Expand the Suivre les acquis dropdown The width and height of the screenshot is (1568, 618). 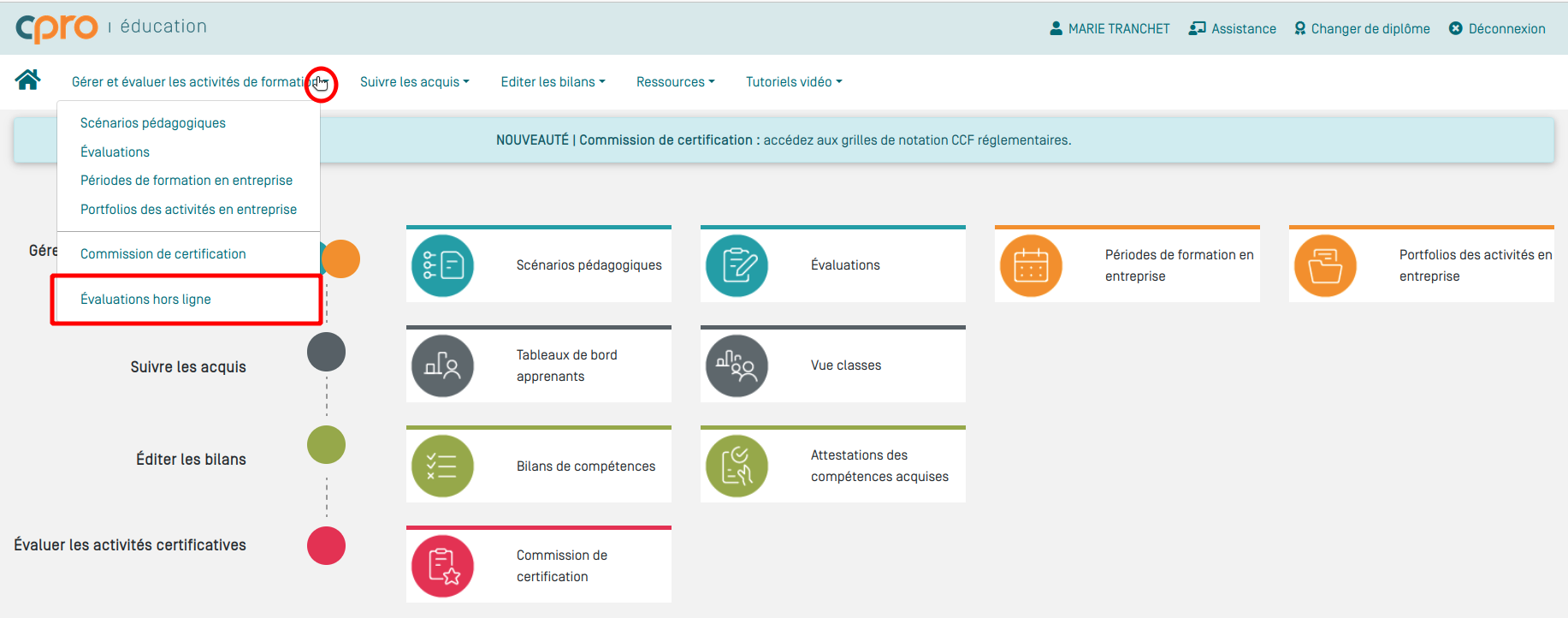414,82
